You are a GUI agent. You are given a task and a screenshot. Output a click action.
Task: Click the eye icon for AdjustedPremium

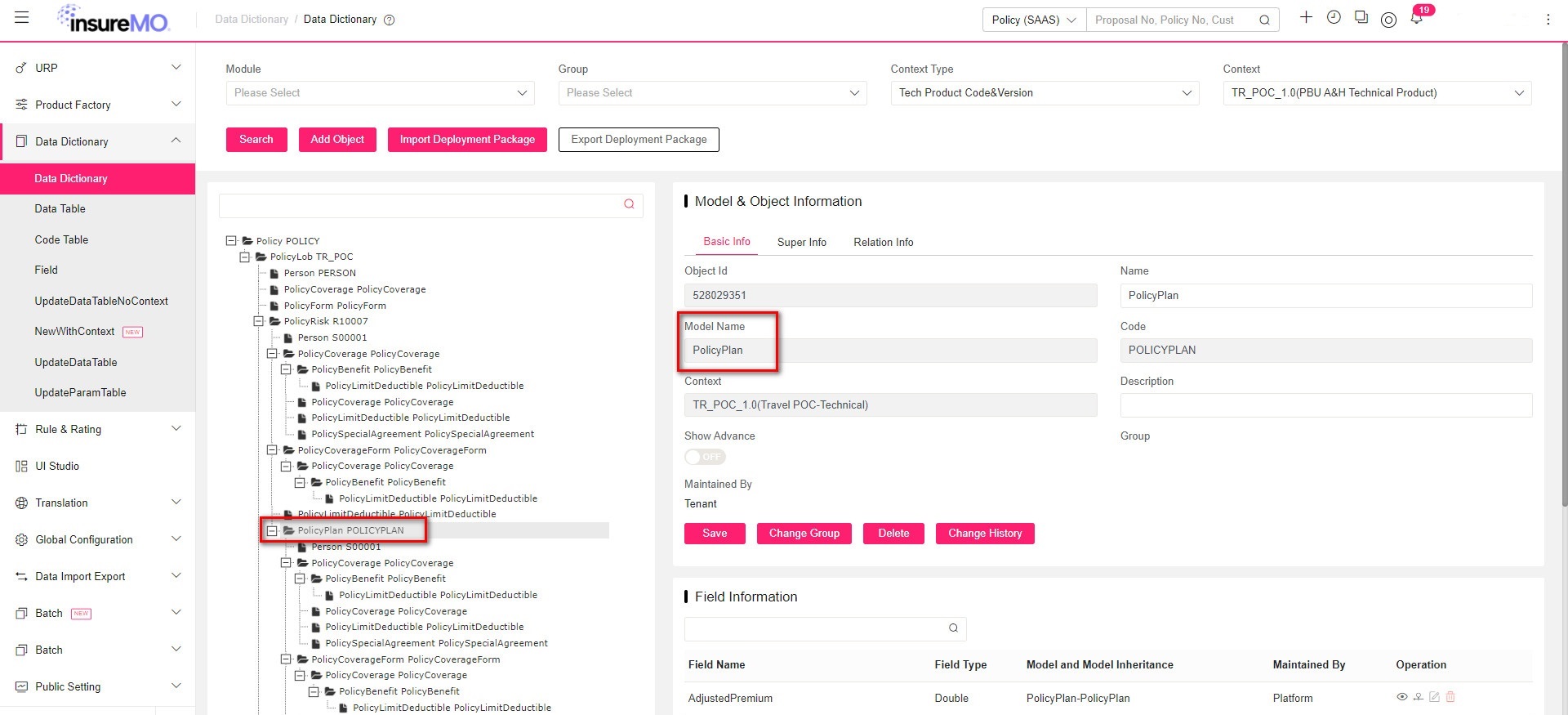[1402, 697]
